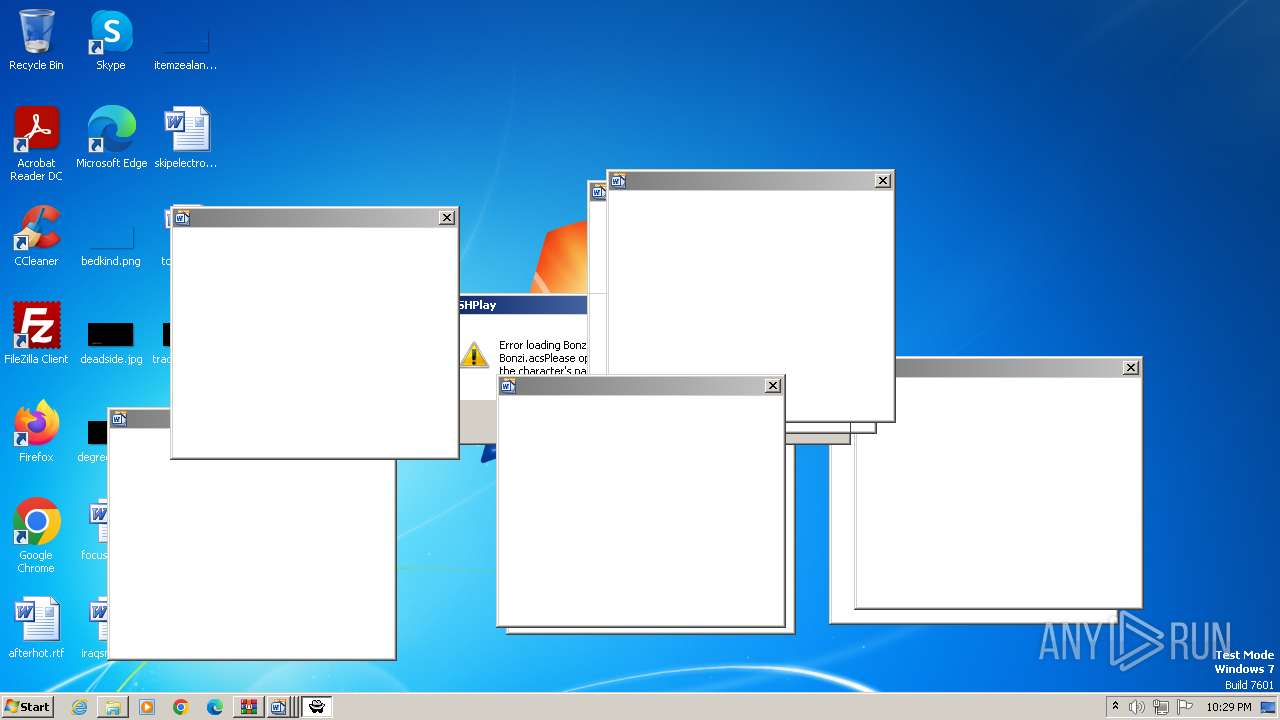
Task: Launch Firefox desktop shortcut
Action: [36, 432]
